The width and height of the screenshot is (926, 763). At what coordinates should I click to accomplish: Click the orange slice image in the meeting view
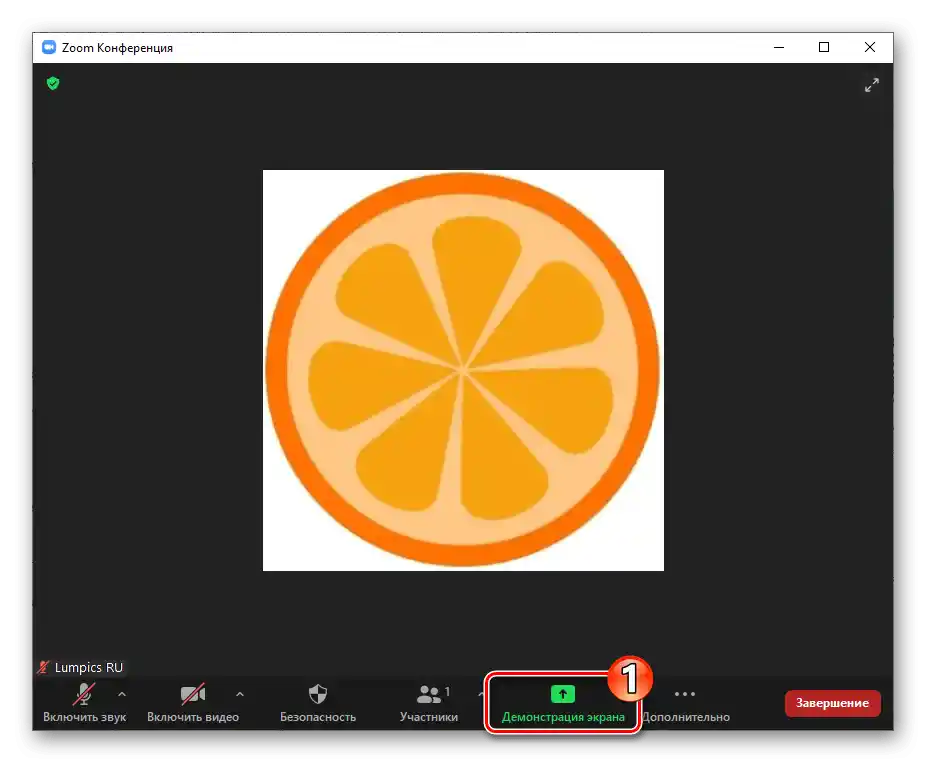463,370
